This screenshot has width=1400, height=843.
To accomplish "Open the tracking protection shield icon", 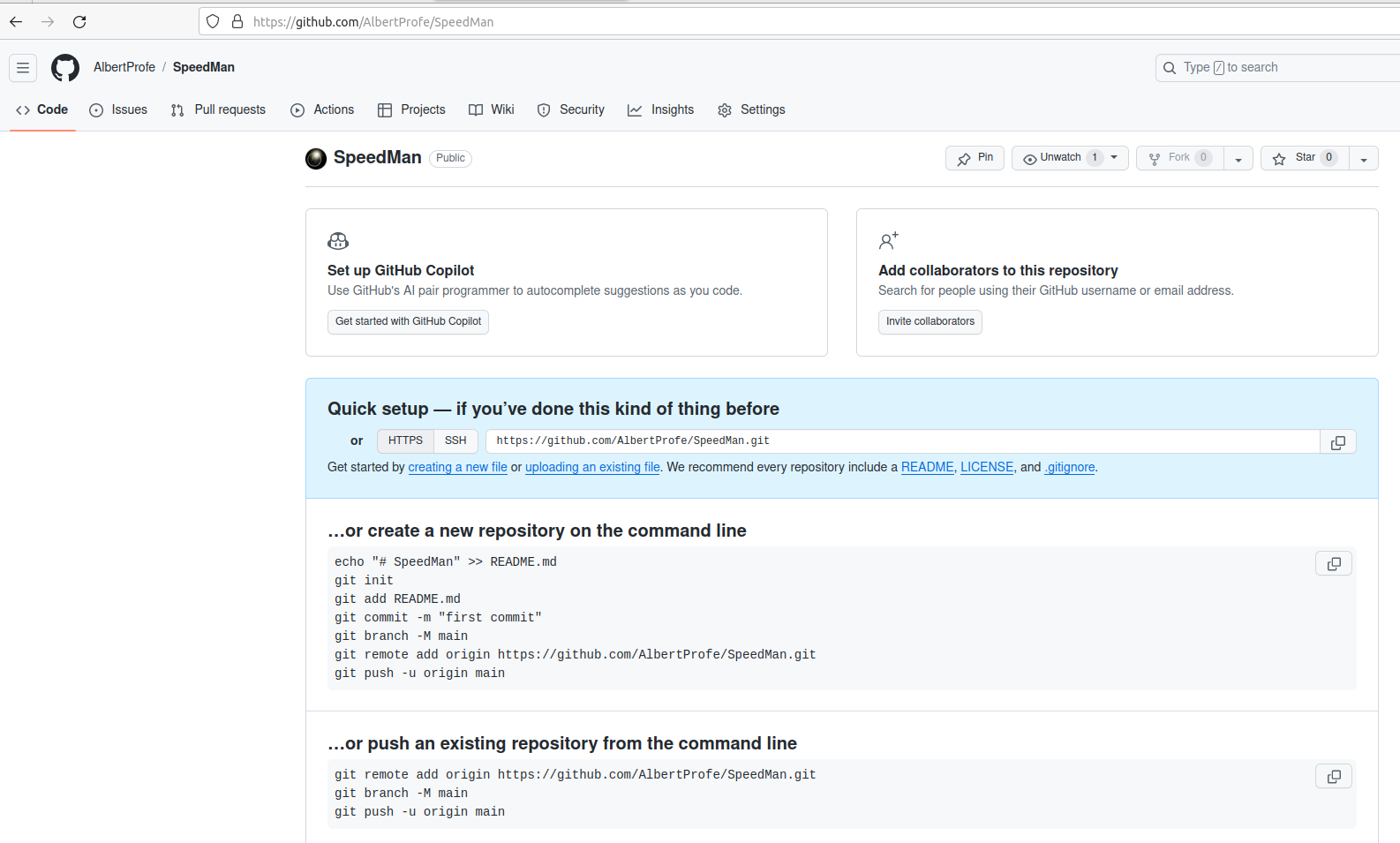I will click(x=213, y=21).
